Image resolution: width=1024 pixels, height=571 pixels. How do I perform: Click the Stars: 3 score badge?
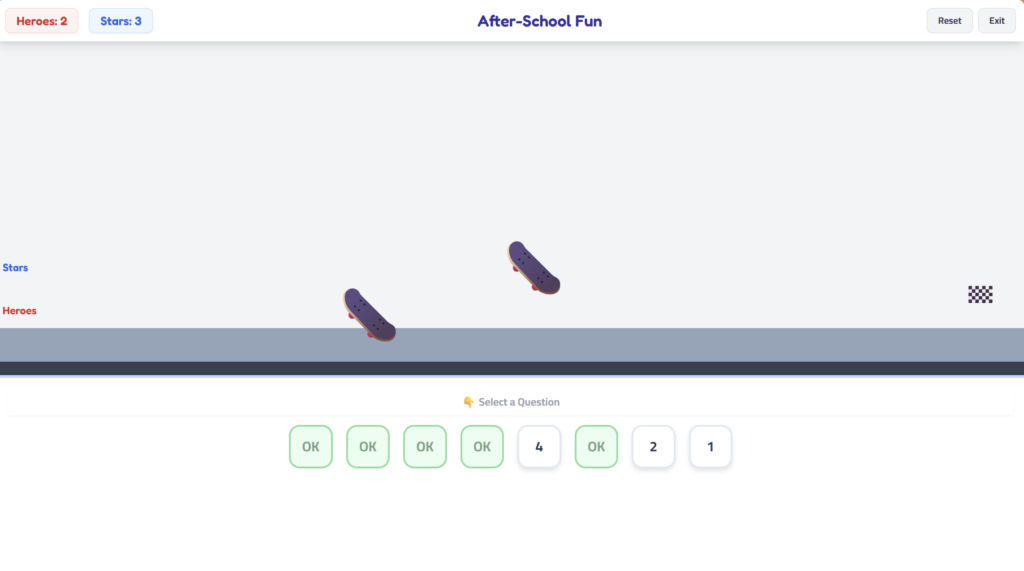point(121,21)
